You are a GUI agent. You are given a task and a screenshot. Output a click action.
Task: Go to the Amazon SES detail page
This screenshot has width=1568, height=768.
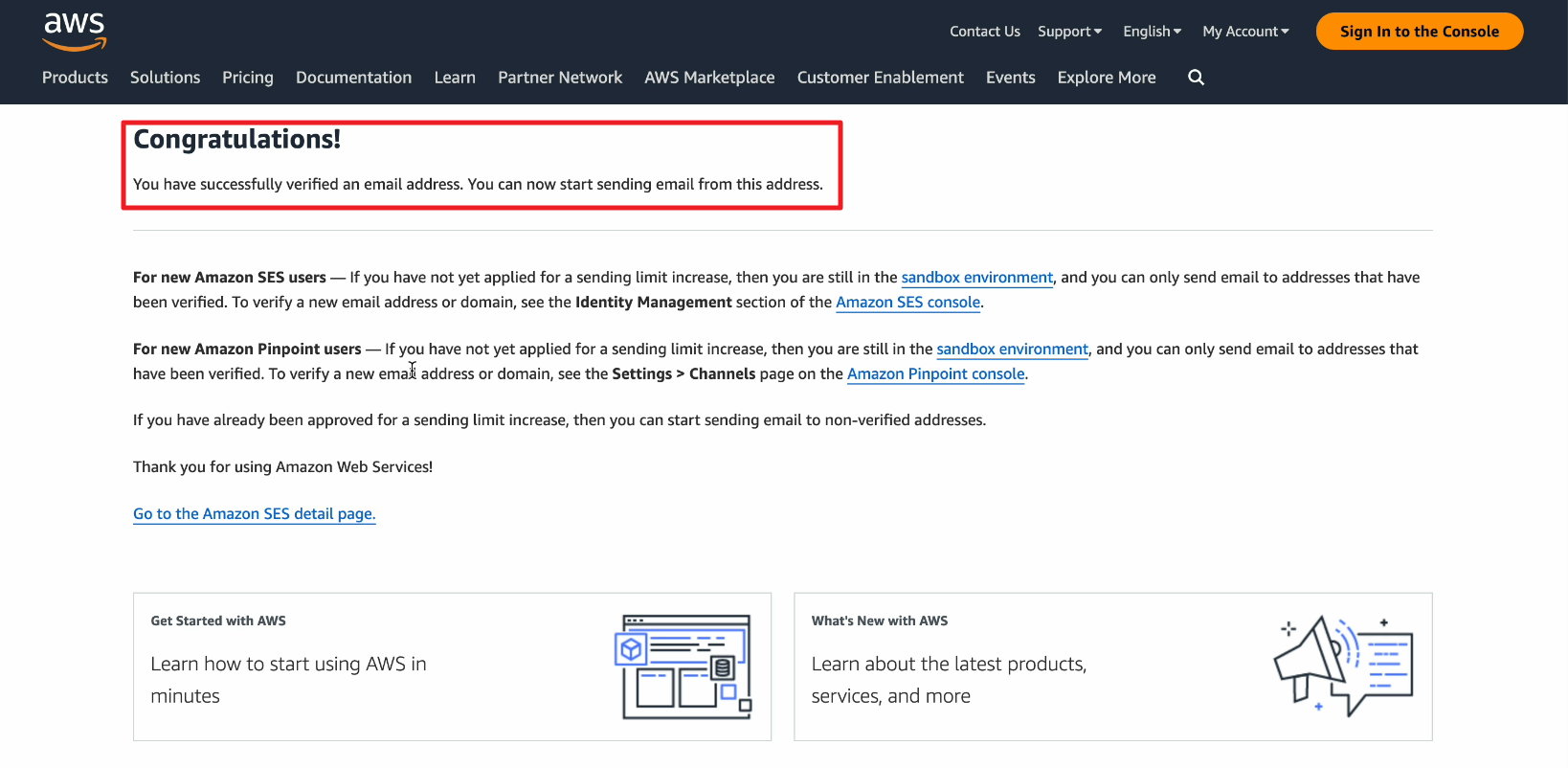254,514
